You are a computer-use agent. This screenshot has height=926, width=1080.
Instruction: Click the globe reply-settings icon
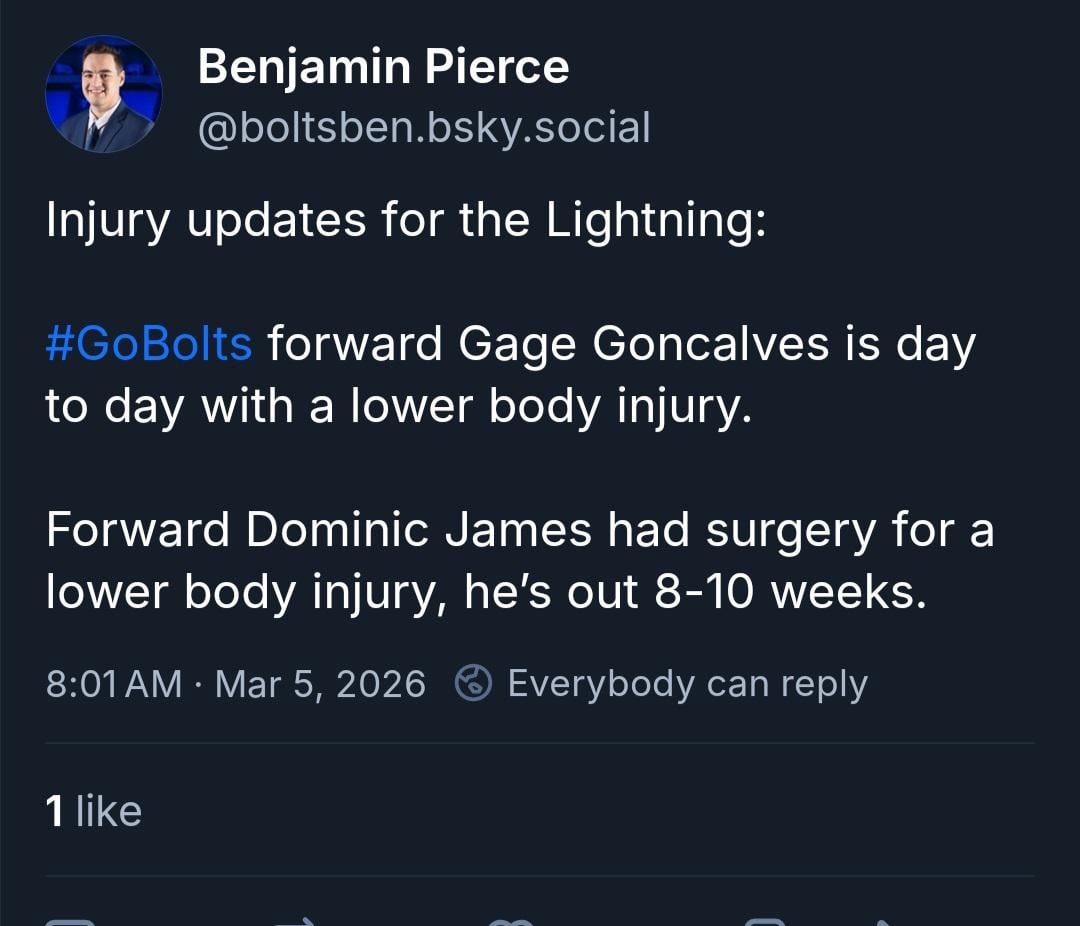click(473, 684)
